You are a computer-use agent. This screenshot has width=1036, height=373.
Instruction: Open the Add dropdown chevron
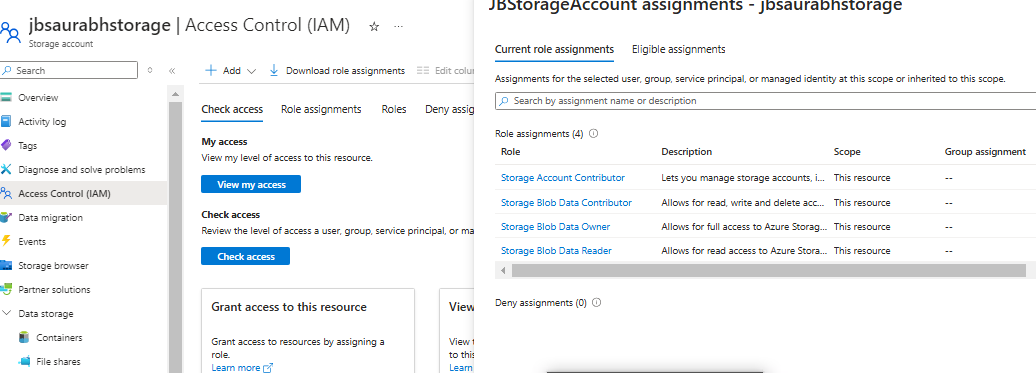tap(251, 71)
